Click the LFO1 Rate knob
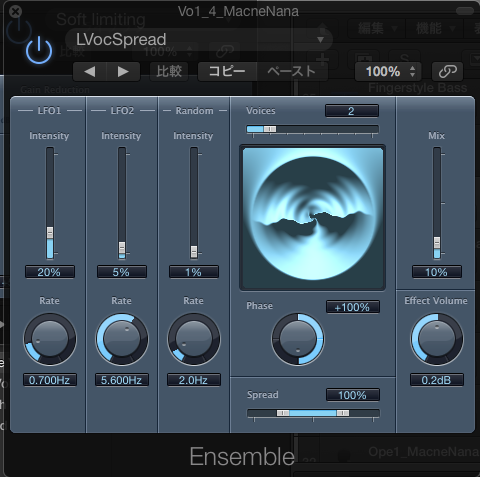 click(50, 339)
